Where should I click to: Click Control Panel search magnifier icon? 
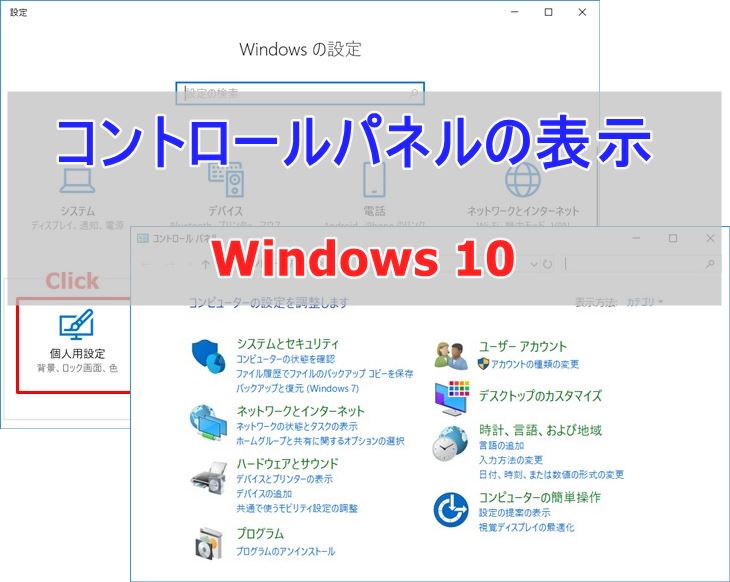coord(710,264)
